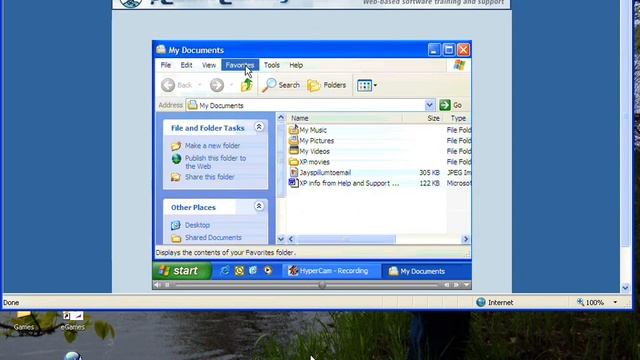The image size is (640, 360).
Task: Open the View menu
Action: coord(209,65)
